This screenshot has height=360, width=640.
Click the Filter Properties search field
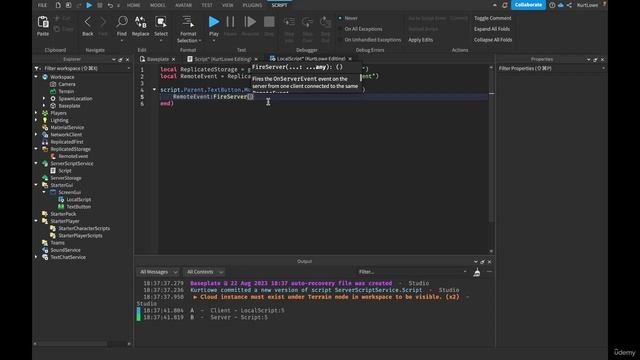pos(551,69)
